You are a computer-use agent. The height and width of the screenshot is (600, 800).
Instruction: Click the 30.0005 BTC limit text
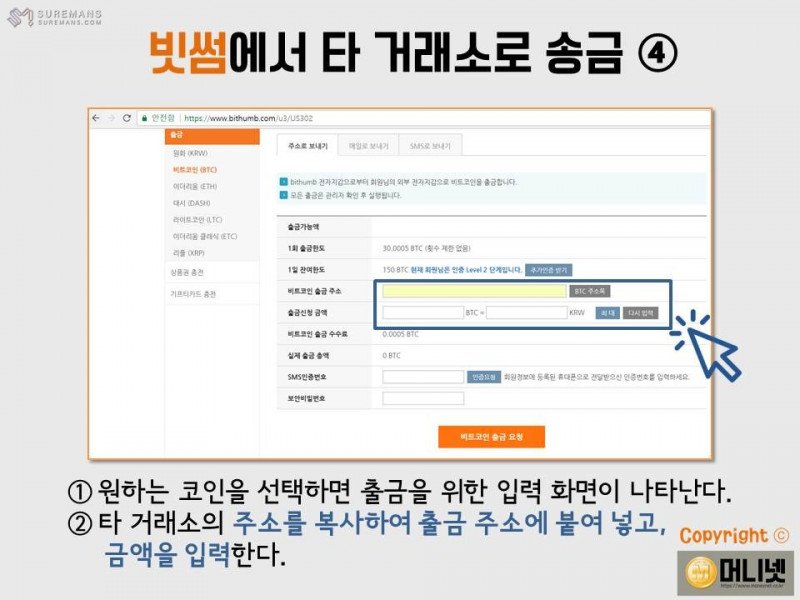(x=426, y=248)
